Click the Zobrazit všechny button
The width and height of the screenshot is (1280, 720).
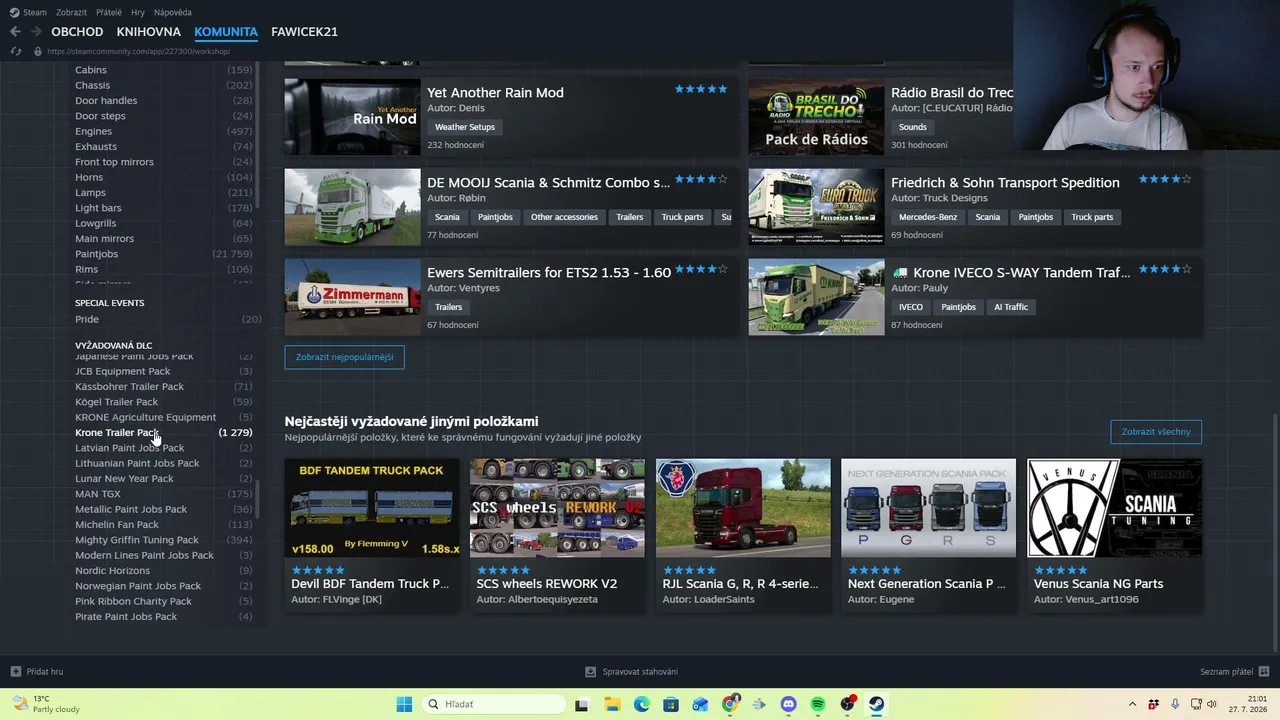pos(1156,432)
